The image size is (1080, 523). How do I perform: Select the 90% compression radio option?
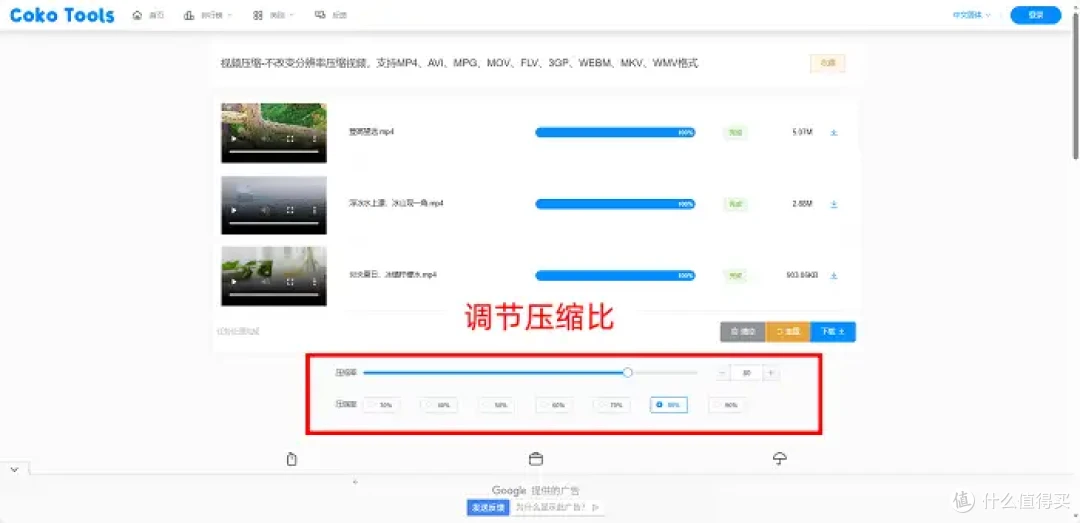click(727, 405)
